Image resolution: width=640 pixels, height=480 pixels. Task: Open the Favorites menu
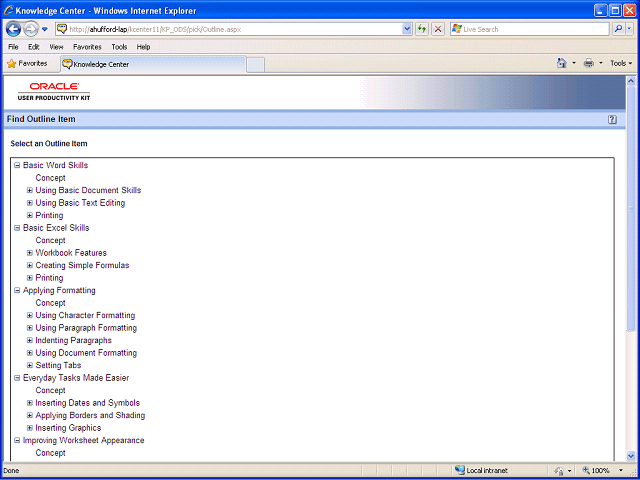87,47
